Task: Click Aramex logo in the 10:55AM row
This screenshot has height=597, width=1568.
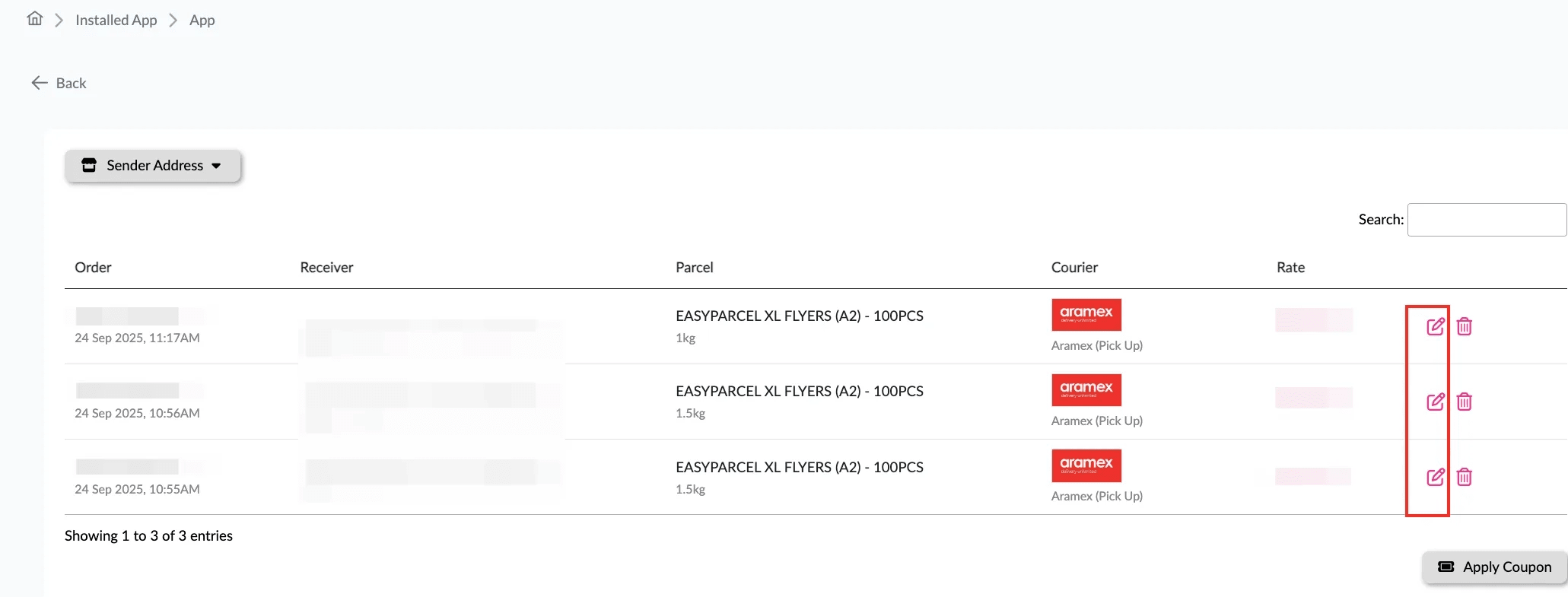Action: click(1086, 465)
